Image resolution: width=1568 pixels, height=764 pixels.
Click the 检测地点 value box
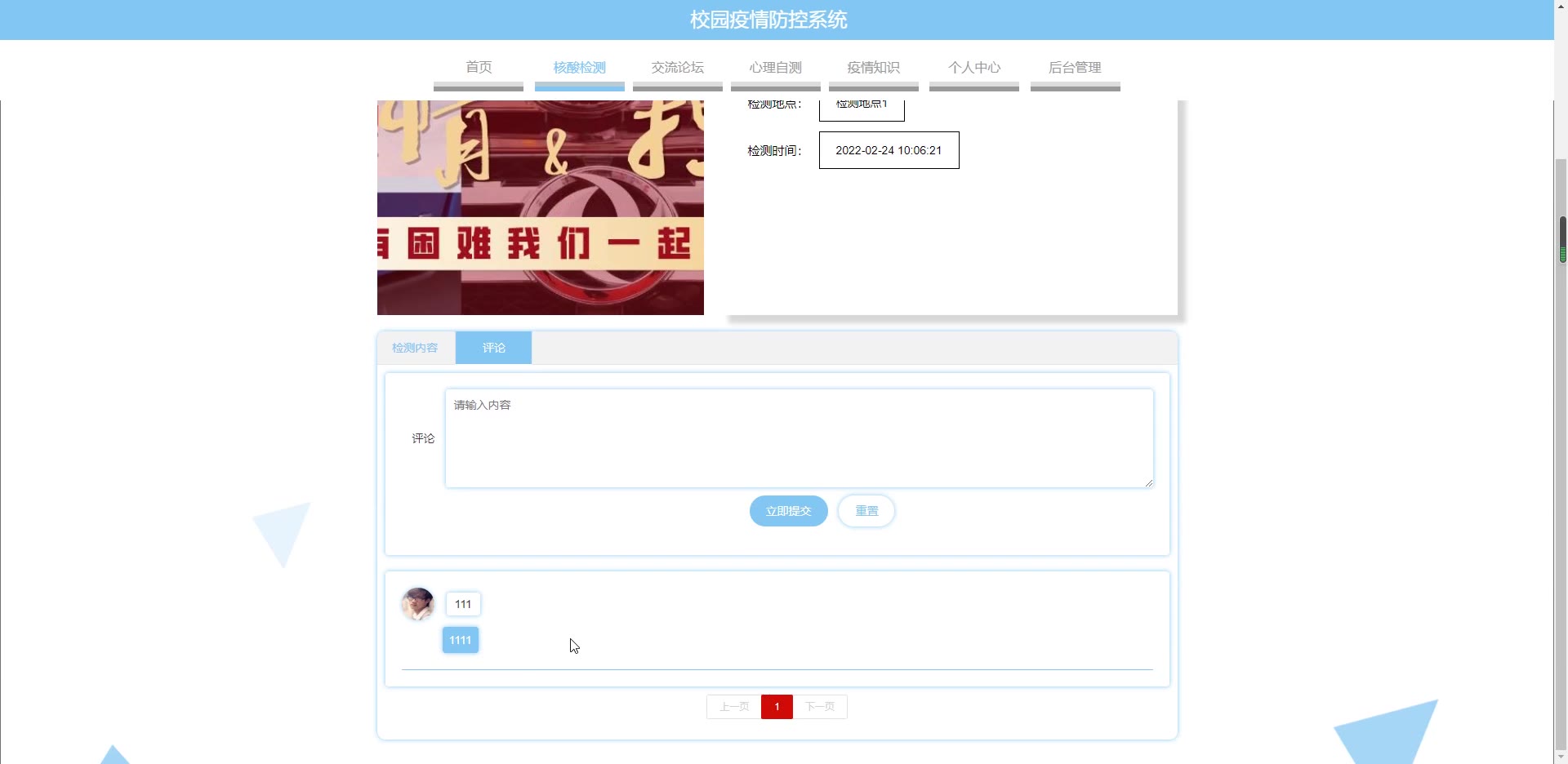(x=862, y=109)
